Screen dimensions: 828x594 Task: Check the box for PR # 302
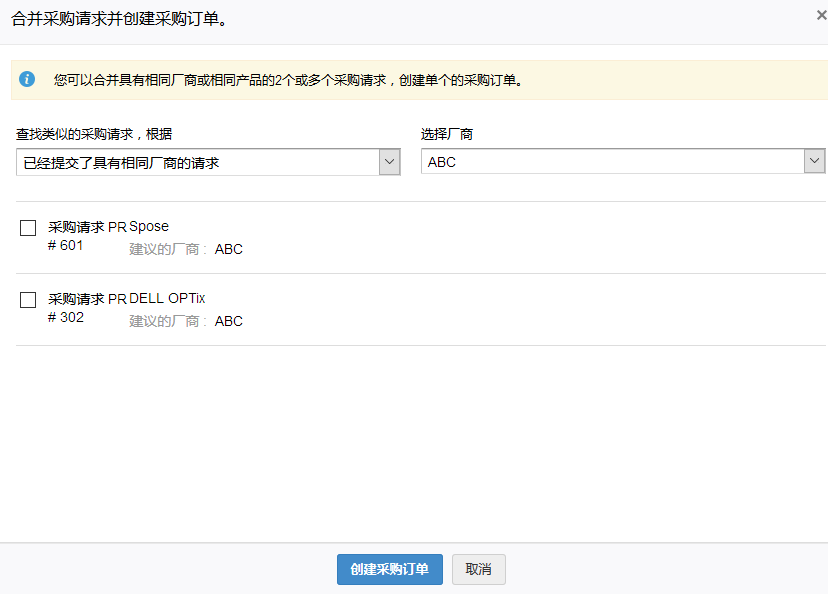(28, 300)
